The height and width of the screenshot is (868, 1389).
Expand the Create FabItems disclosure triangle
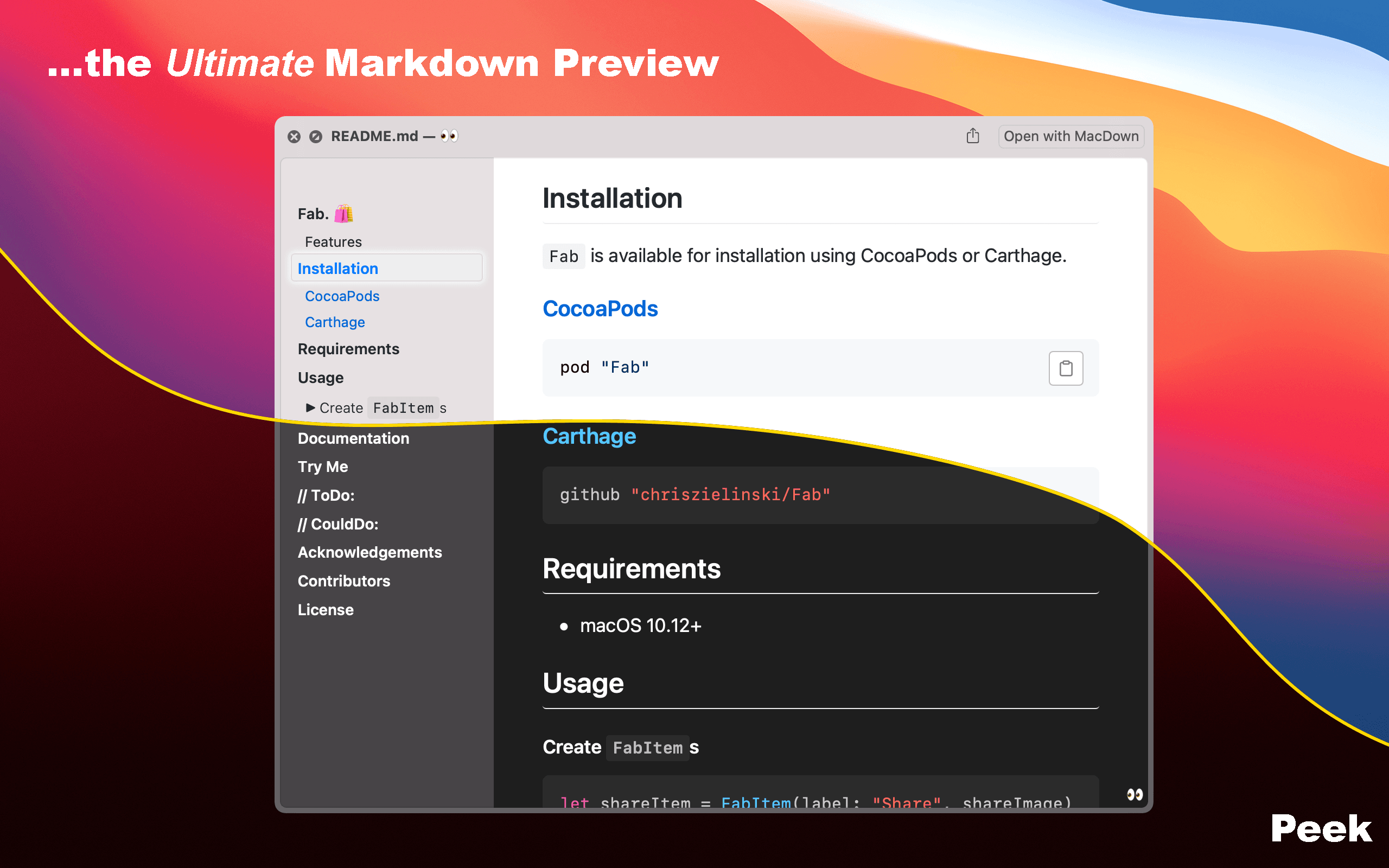[310, 407]
